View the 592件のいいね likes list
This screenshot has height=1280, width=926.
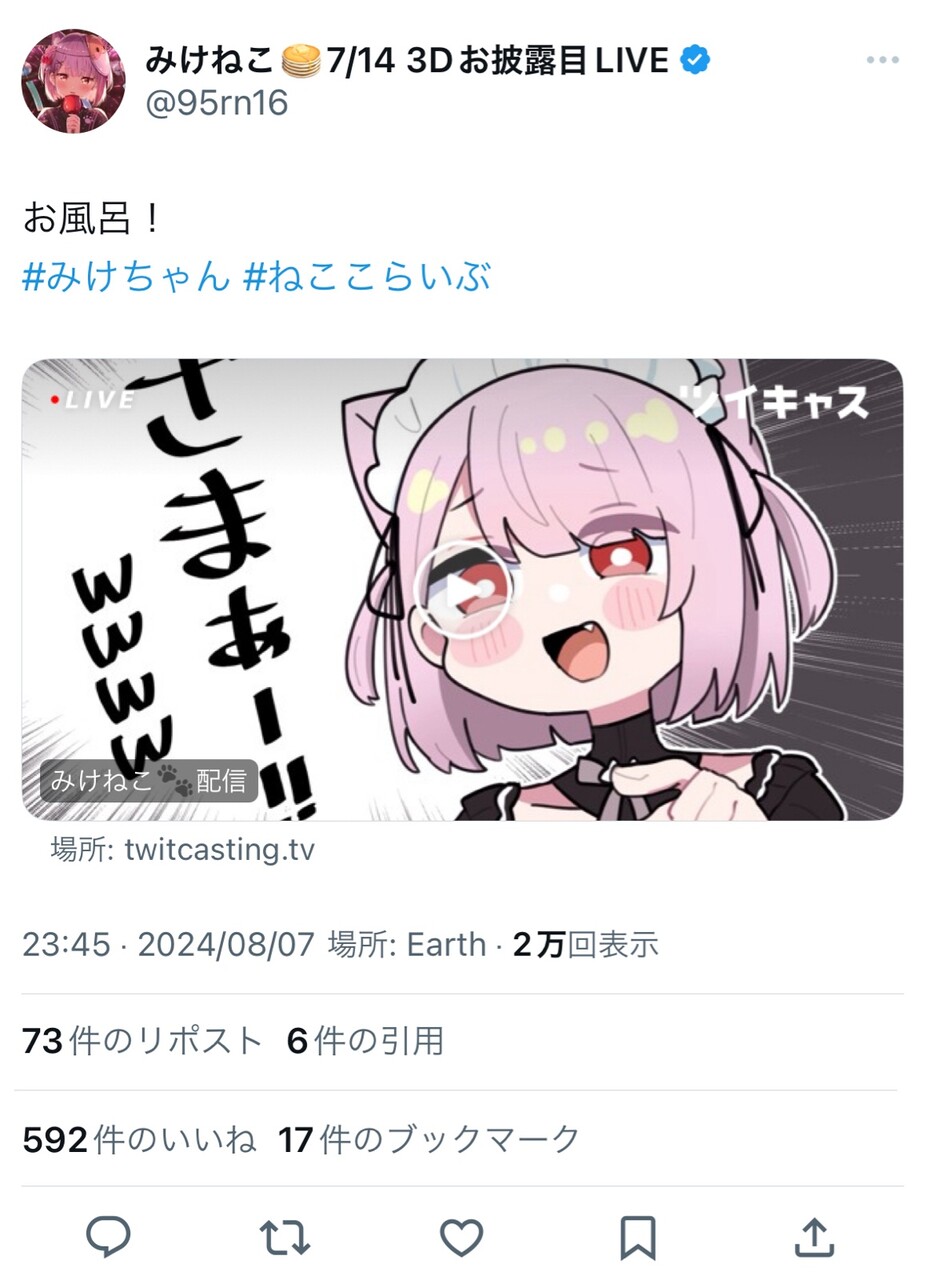[x=139, y=1139]
